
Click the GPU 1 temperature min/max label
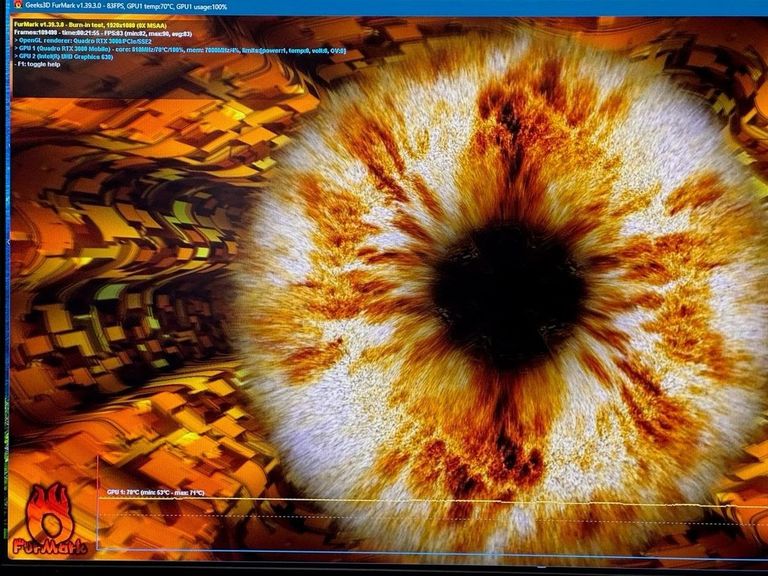tap(155, 492)
